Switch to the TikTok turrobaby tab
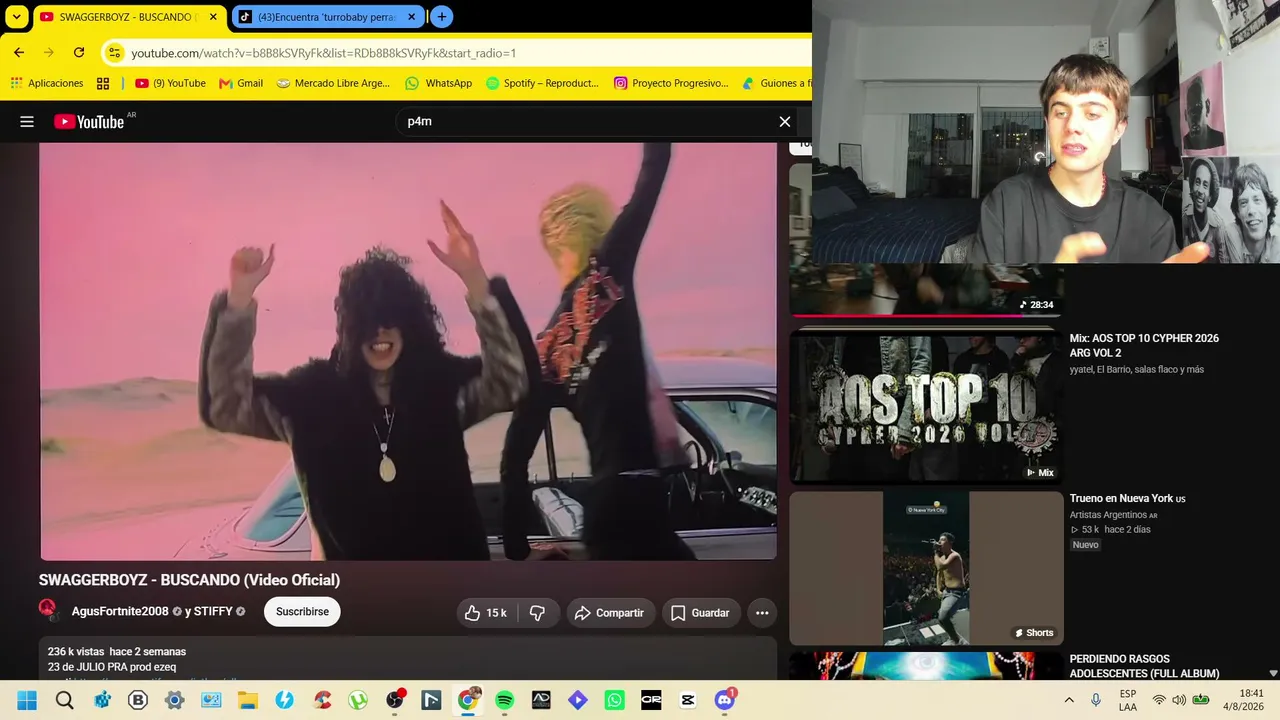 pyautogui.click(x=326, y=17)
